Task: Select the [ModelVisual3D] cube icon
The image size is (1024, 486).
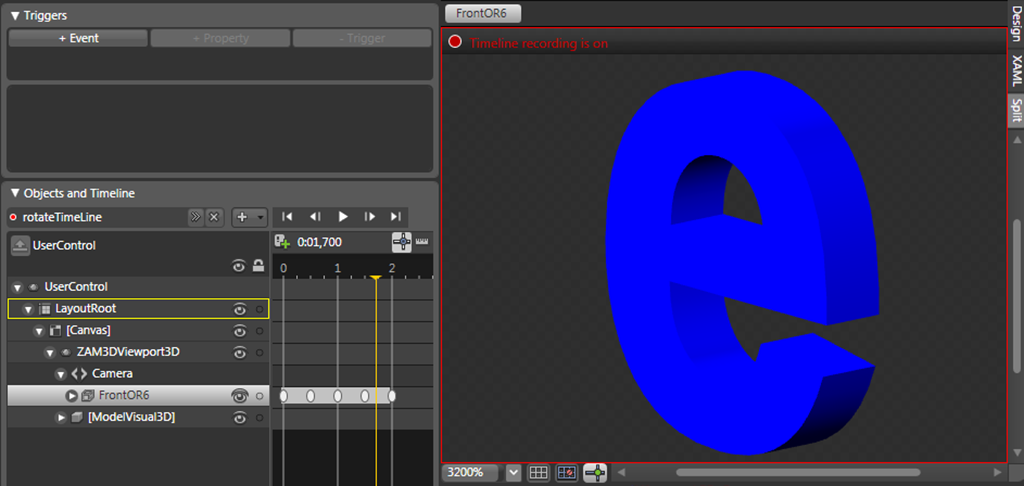Action: (x=77, y=417)
